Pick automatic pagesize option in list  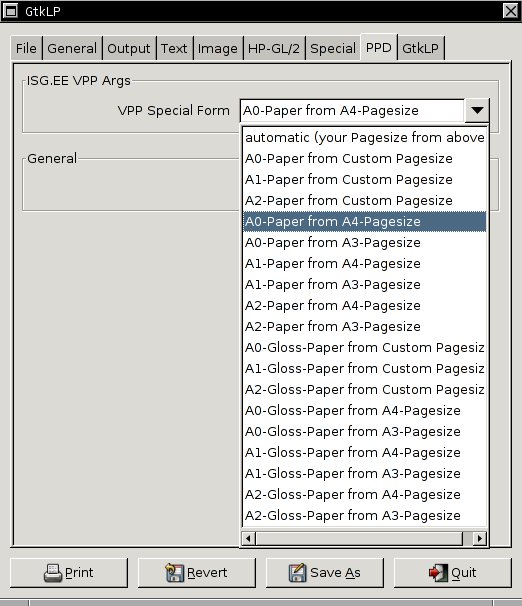click(x=364, y=138)
